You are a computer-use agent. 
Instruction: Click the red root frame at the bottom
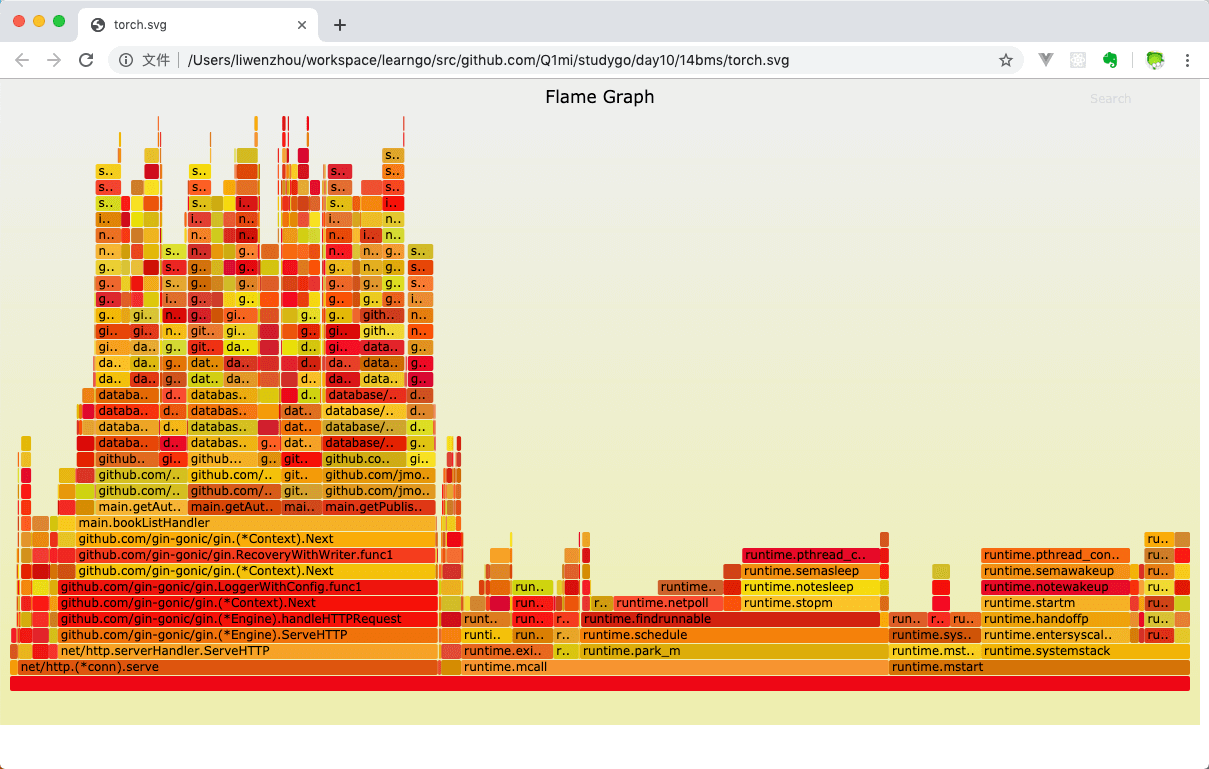click(x=600, y=683)
